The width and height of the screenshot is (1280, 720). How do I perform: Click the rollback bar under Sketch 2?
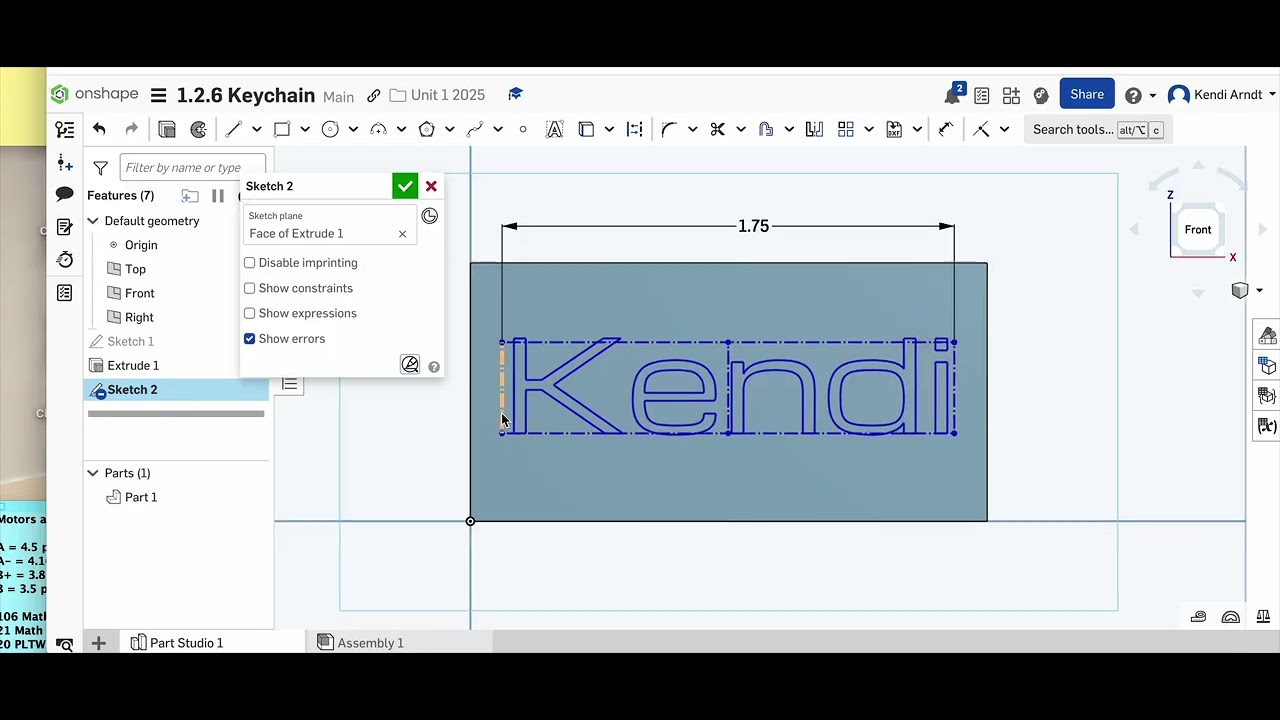pyautogui.click(x=176, y=413)
